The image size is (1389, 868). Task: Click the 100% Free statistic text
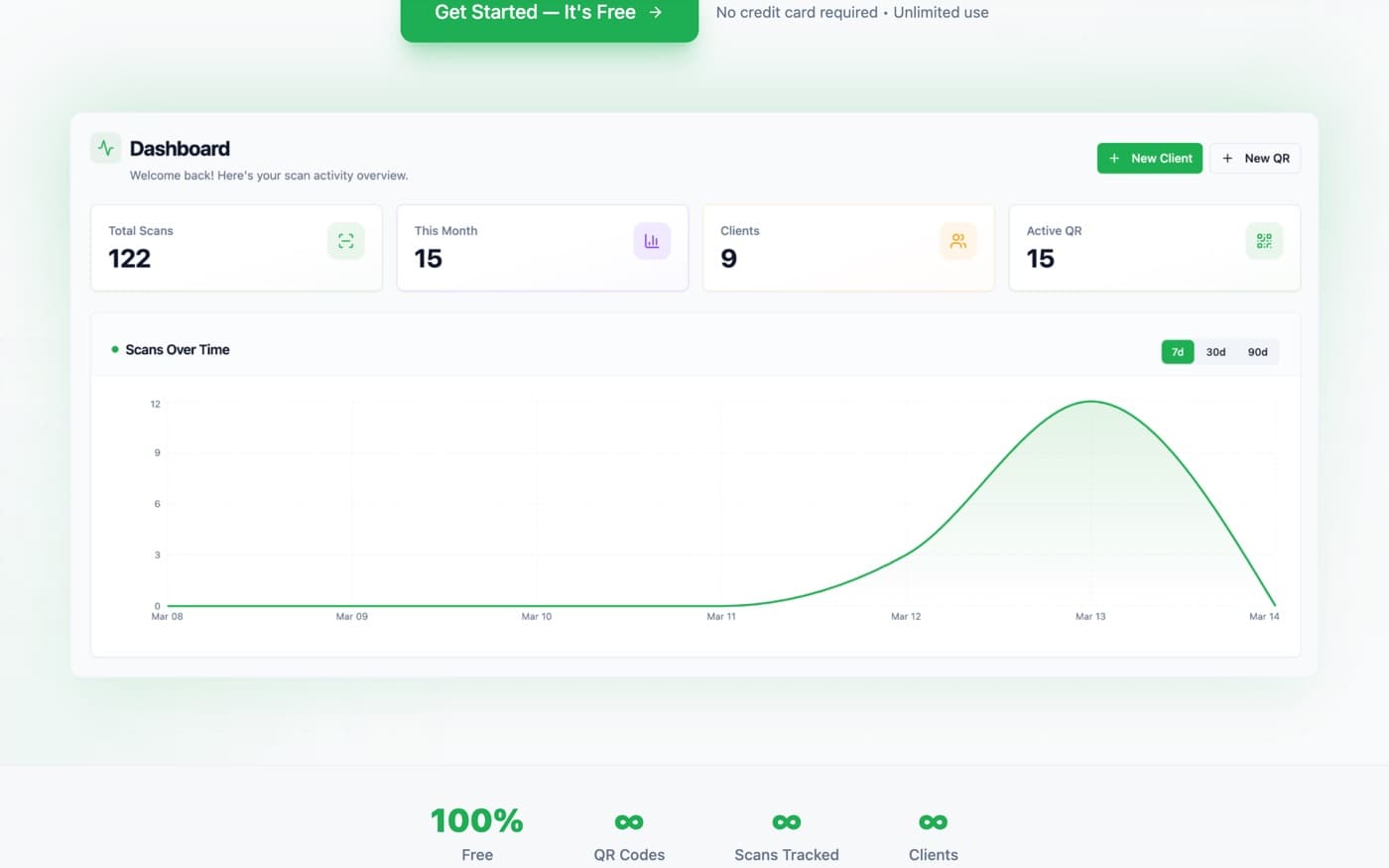point(477,834)
